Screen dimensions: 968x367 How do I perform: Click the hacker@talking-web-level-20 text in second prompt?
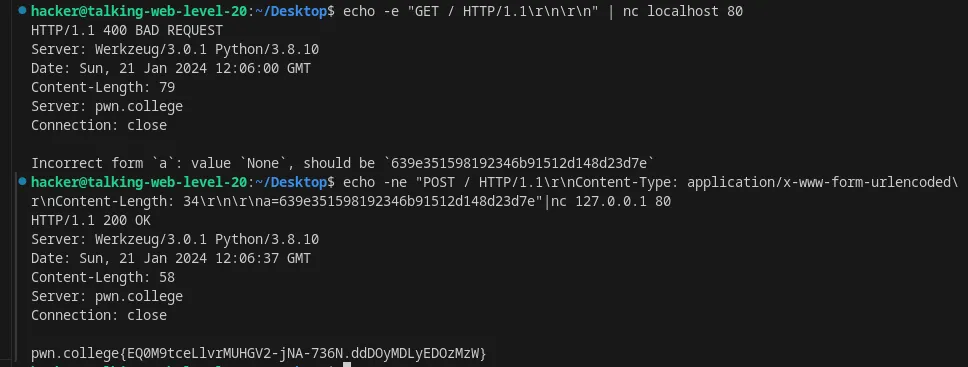pyautogui.click(x=139, y=182)
